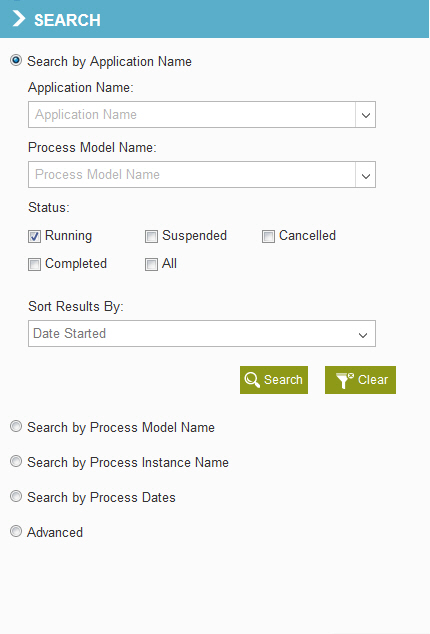Check the Cancelled status checkbox
Viewport: 430px width, 634px height.
(268, 236)
